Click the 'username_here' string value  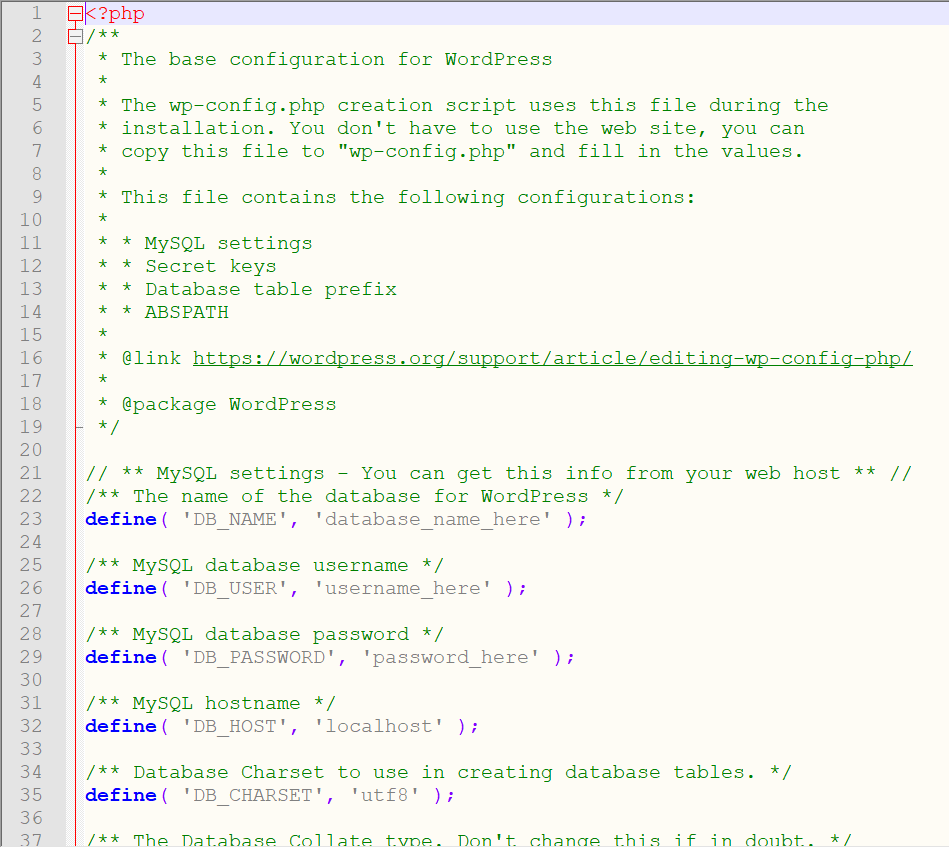coord(402,588)
